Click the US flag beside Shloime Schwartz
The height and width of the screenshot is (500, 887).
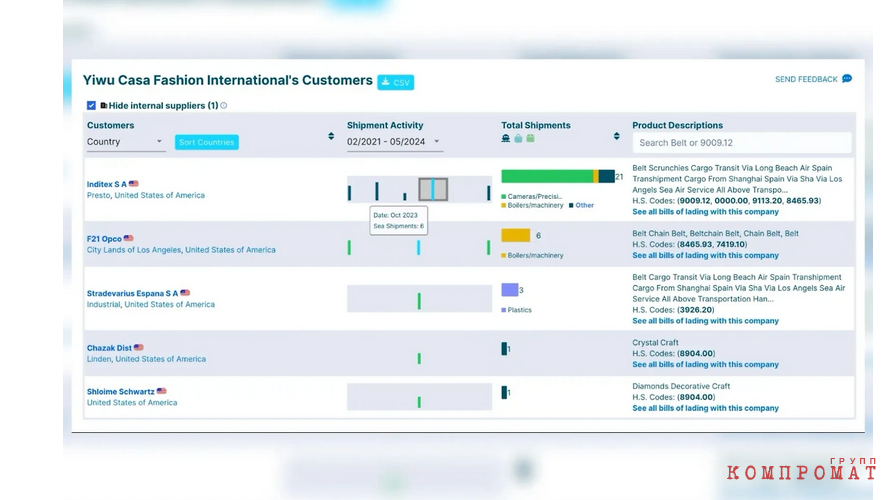162,391
